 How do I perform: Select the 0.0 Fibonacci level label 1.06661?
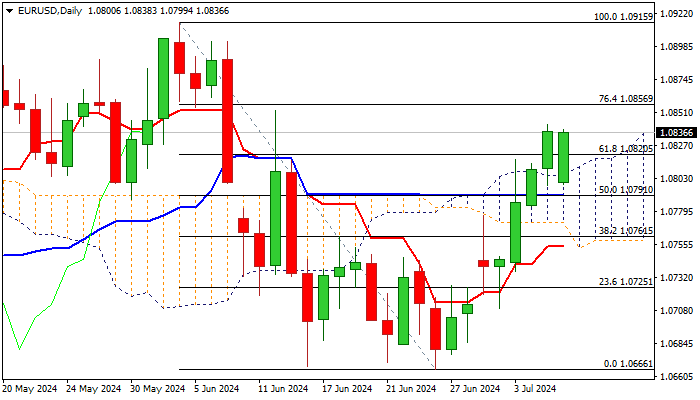[x=628, y=364]
